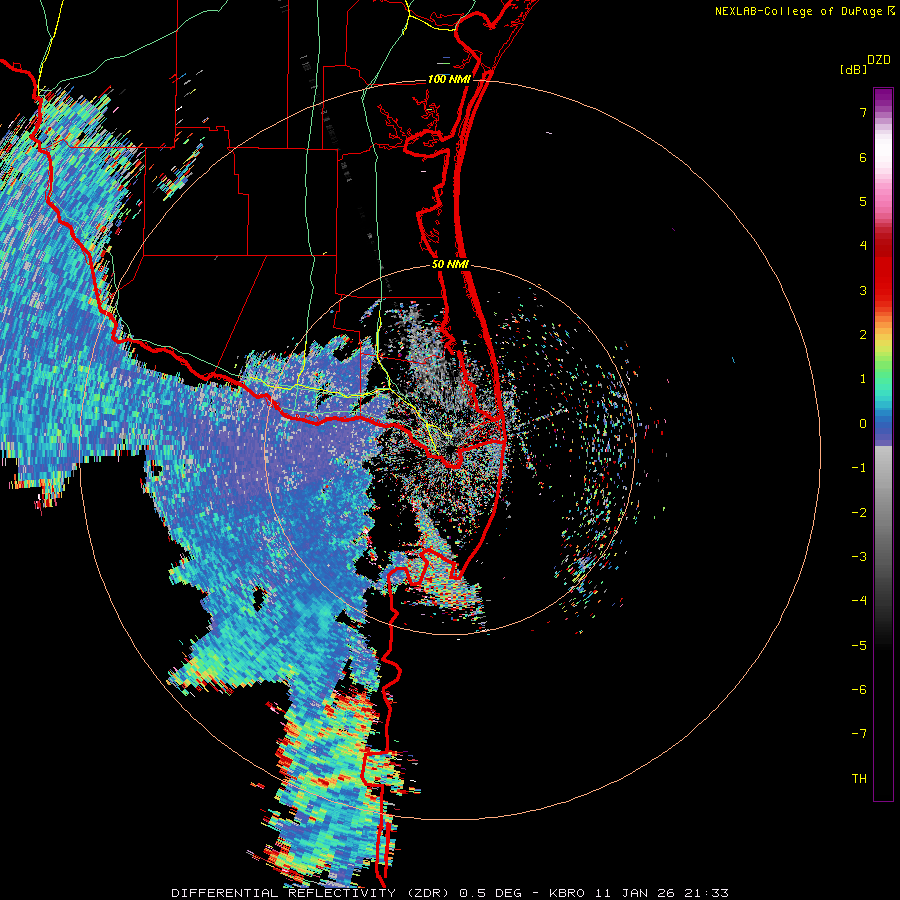This screenshot has height=900, width=900.
Task: Click the 3 value on the dB scale
Action: click(x=863, y=290)
